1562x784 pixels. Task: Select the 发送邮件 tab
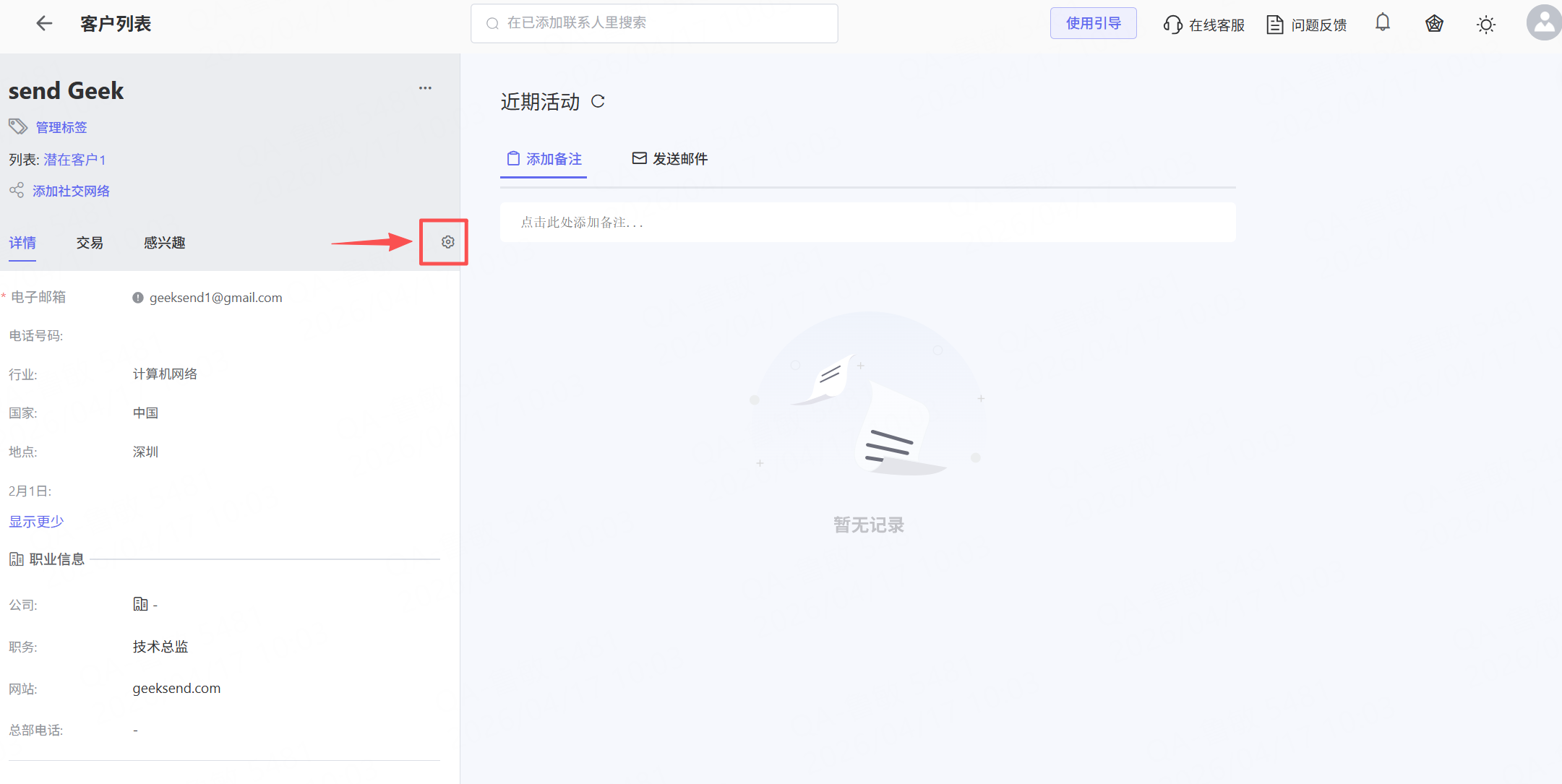(670, 159)
